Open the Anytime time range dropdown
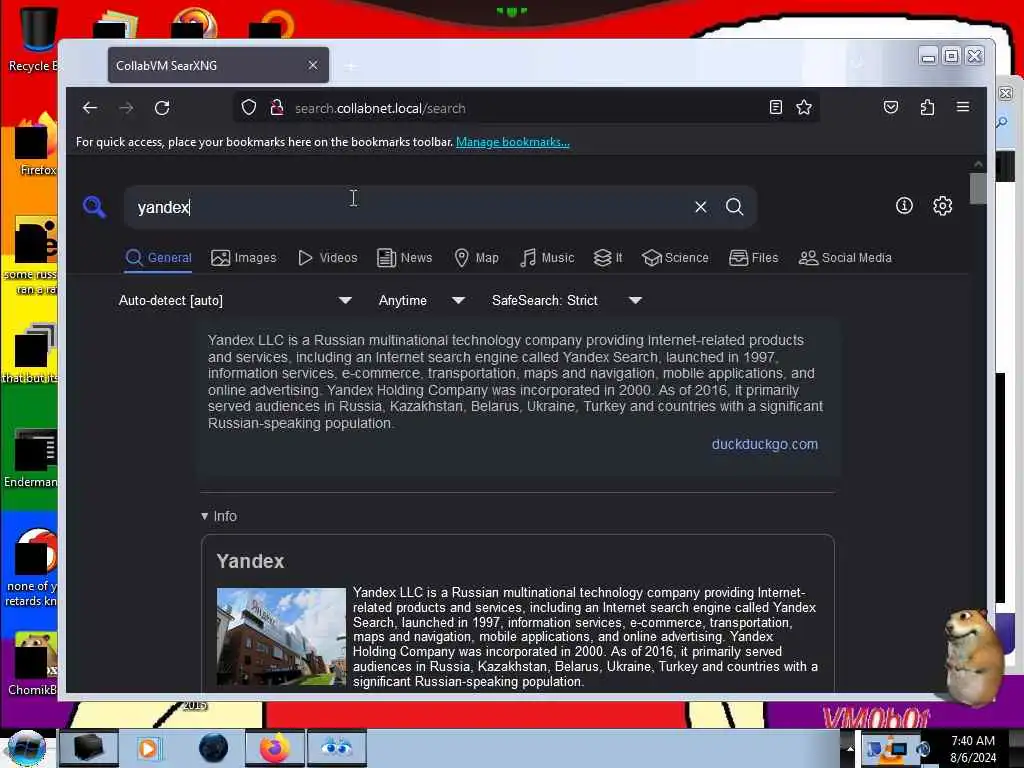Screen dimensions: 1024x768 (x=422, y=300)
